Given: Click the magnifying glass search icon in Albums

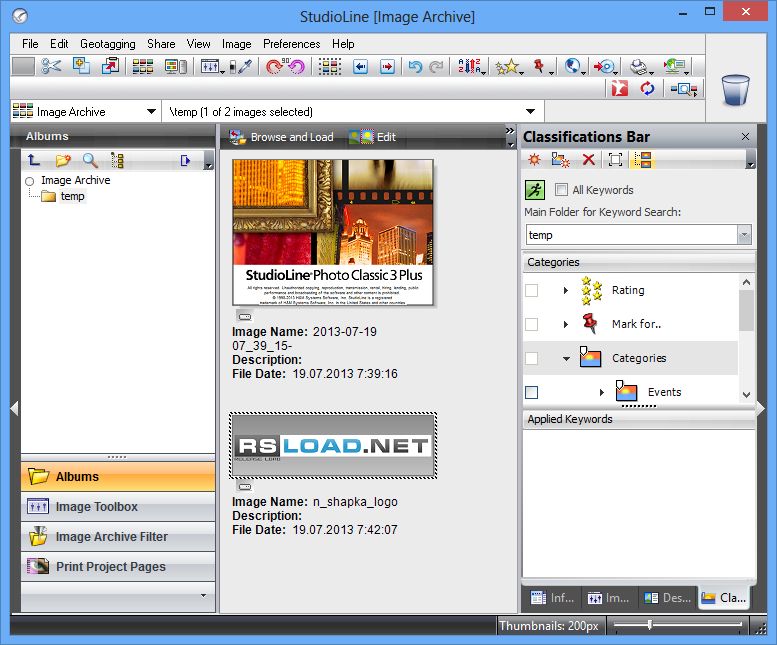Looking at the screenshot, I should pos(90,160).
